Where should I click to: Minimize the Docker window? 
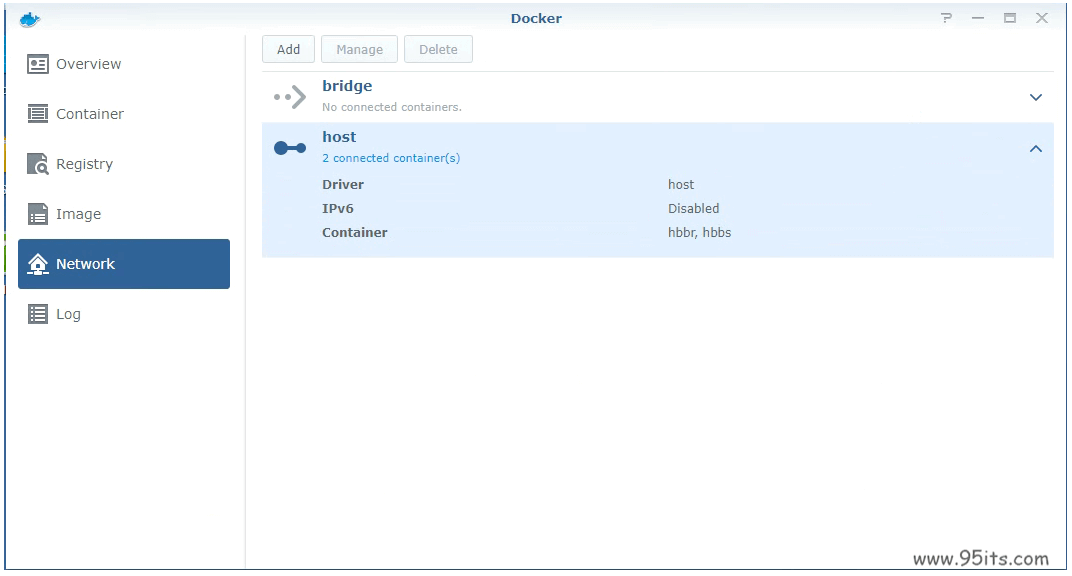(978, 18)
